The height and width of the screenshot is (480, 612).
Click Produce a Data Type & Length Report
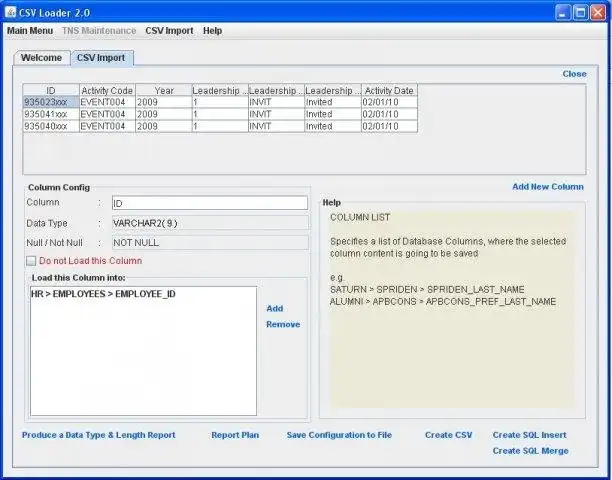pos(99,435)
